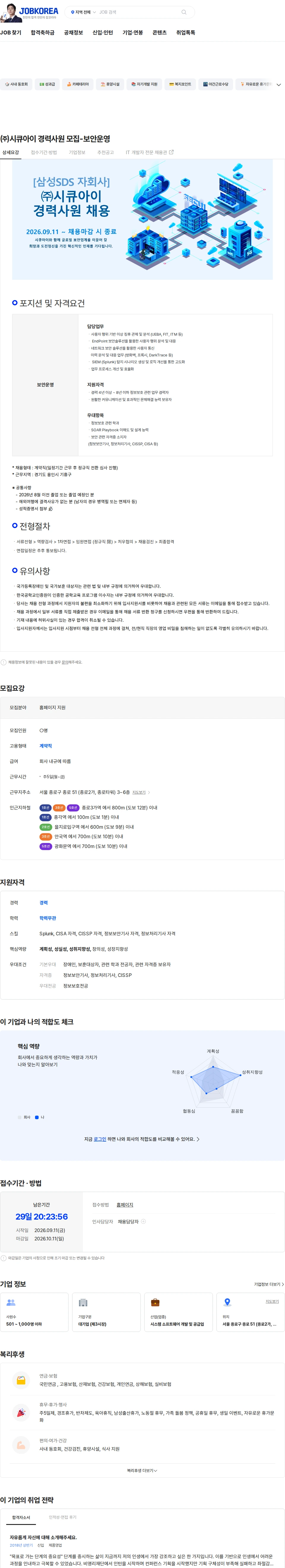This screenshot has height=1568, width=285.
Task: Click the JOBKOREA logo
Action: click(38, 11)
